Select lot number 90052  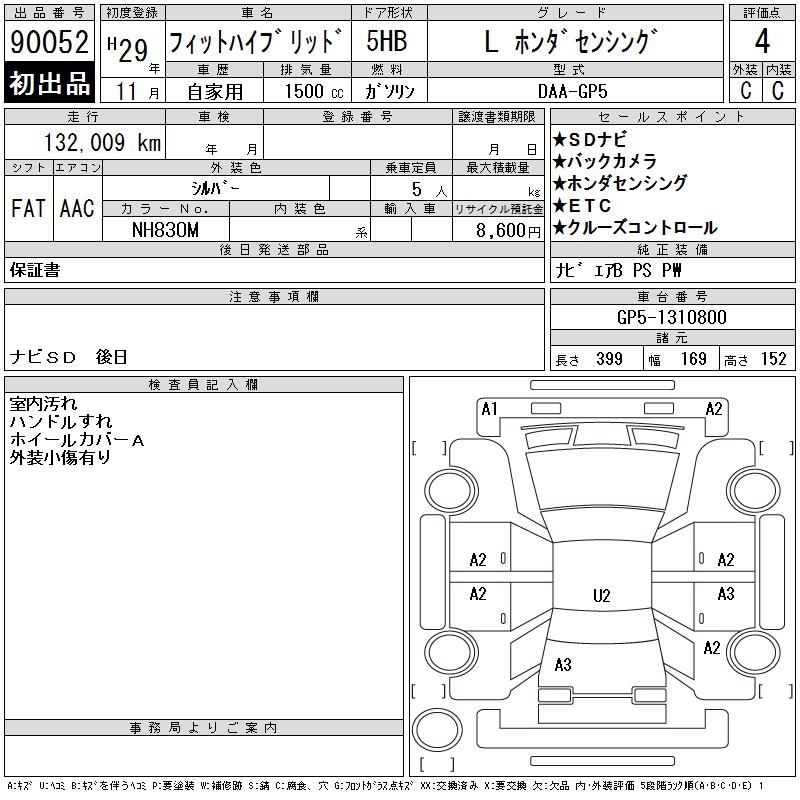point(49,41)
